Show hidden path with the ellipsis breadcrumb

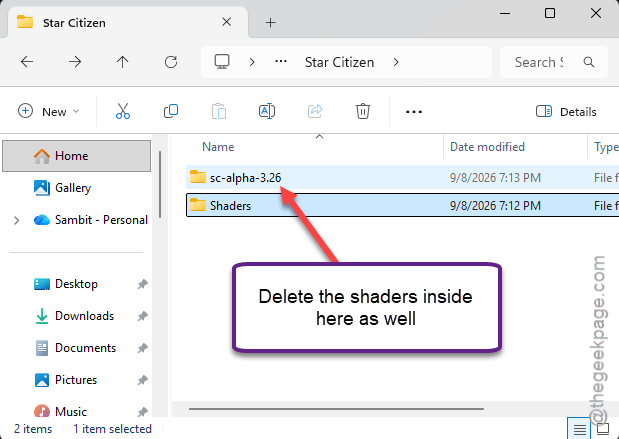point(281,62)
